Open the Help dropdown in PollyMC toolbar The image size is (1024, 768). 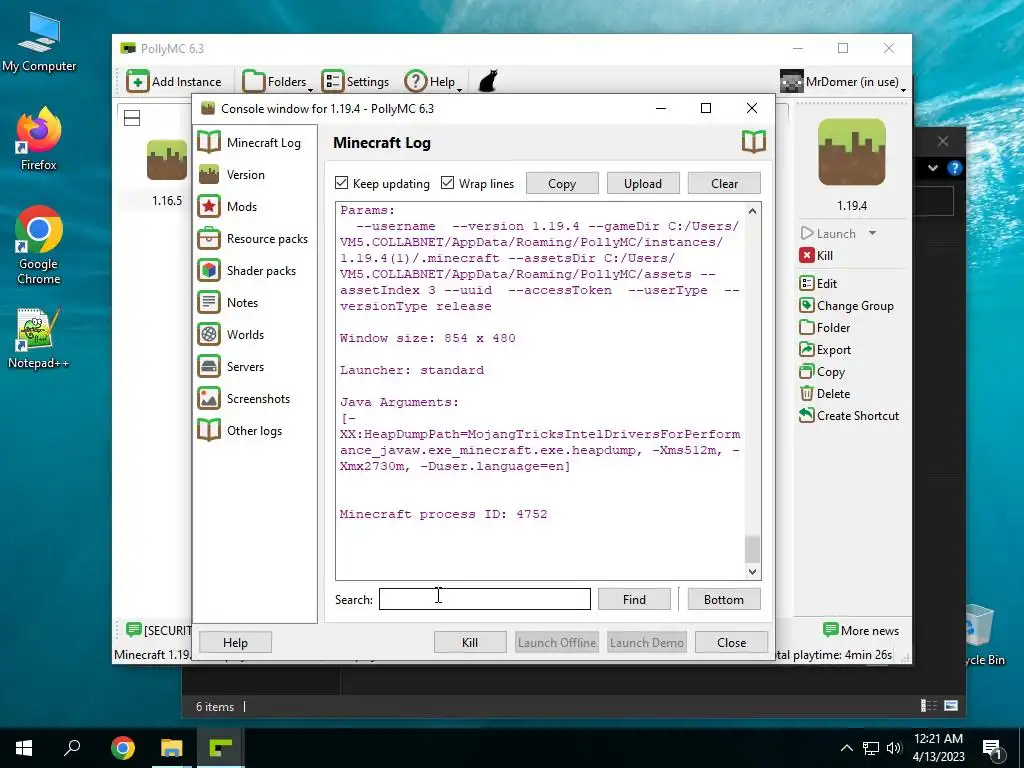click(433, 82)
